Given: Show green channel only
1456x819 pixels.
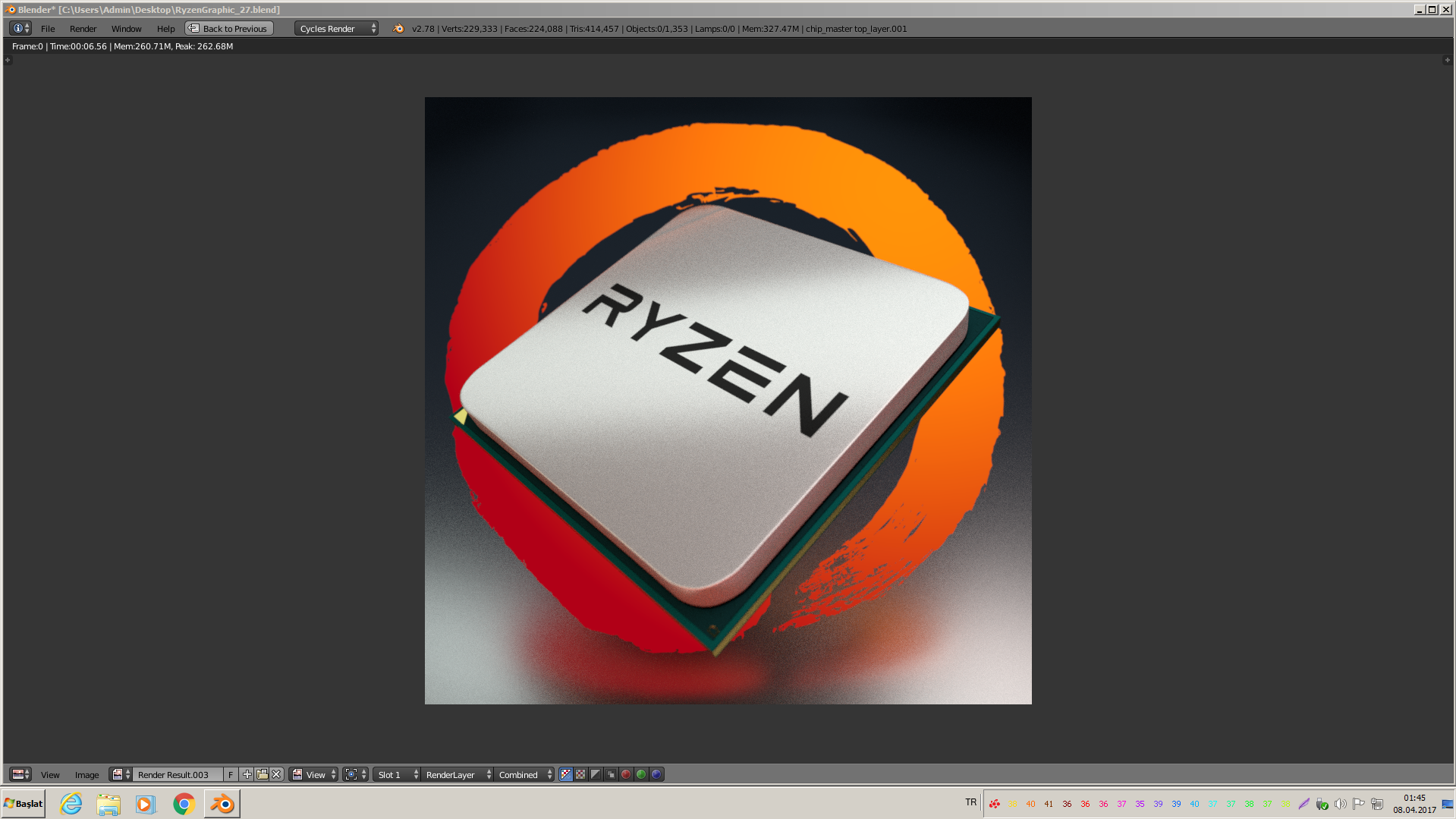Looking at the screenshot, I should (x=641, y=774).
